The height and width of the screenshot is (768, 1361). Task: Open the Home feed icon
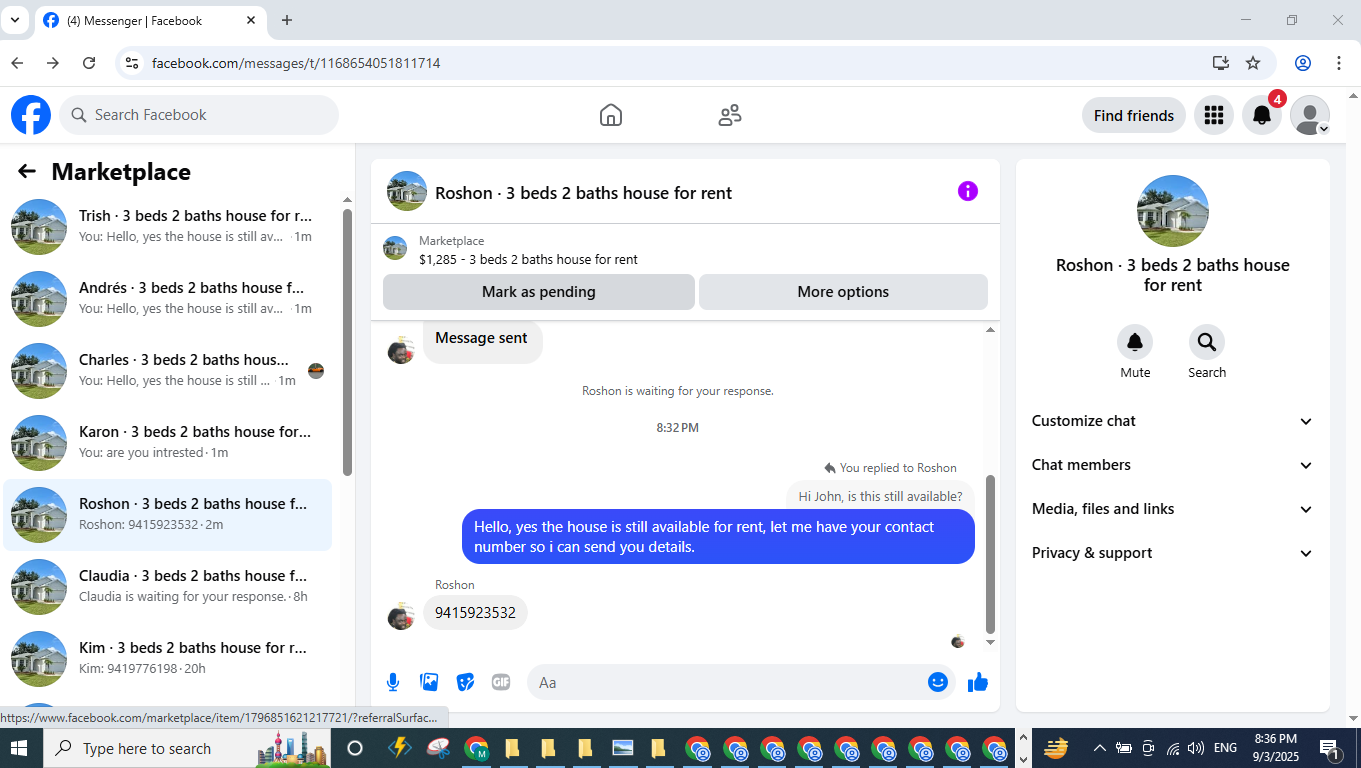point(611,115)
